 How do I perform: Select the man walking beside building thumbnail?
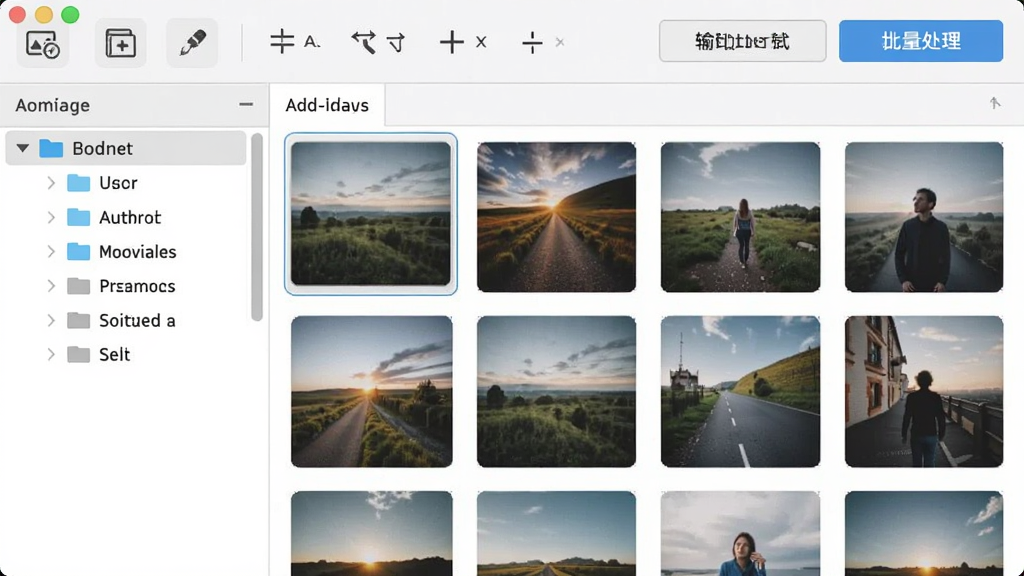tap(924, 391)
